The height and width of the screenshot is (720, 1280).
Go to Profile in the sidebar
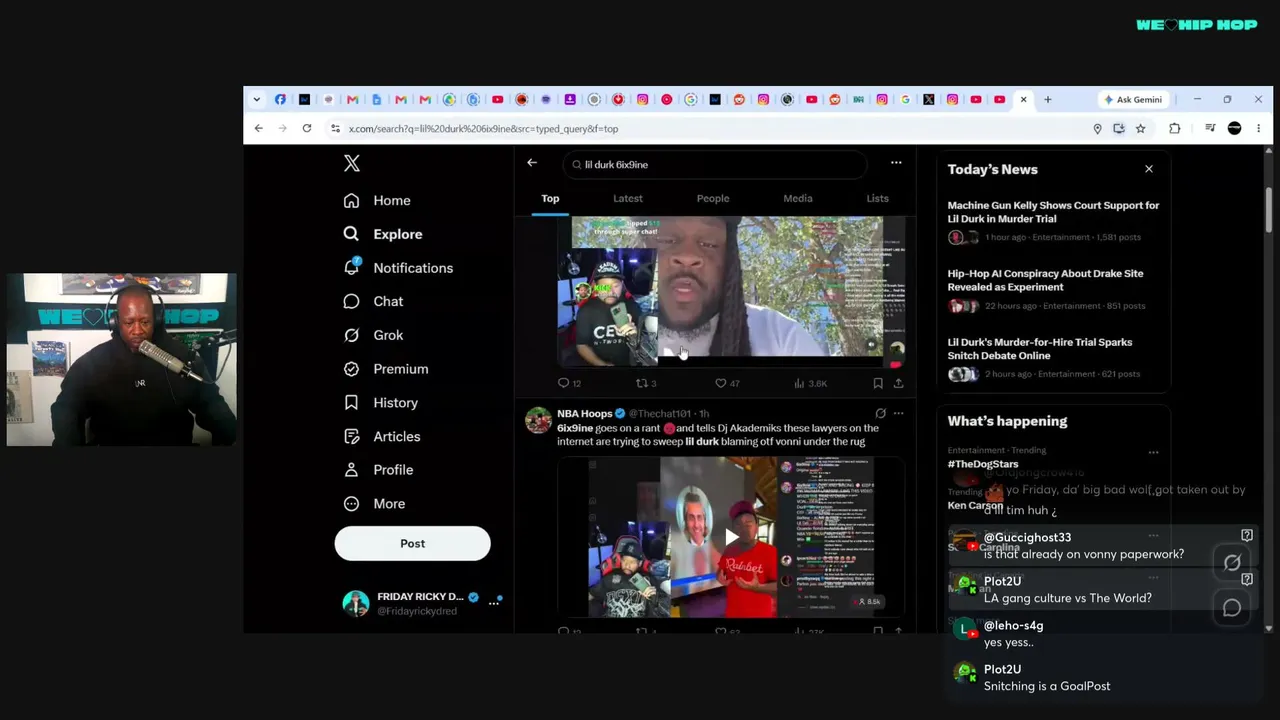[378, 470]
